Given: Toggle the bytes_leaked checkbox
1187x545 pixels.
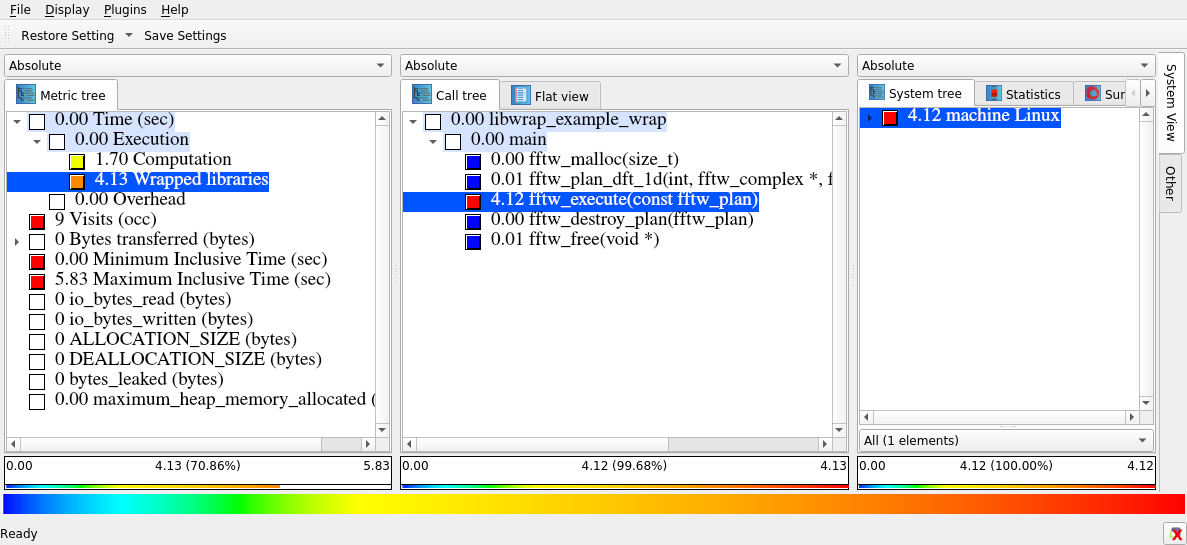Looking at the screenshot, I should point(37,381).
